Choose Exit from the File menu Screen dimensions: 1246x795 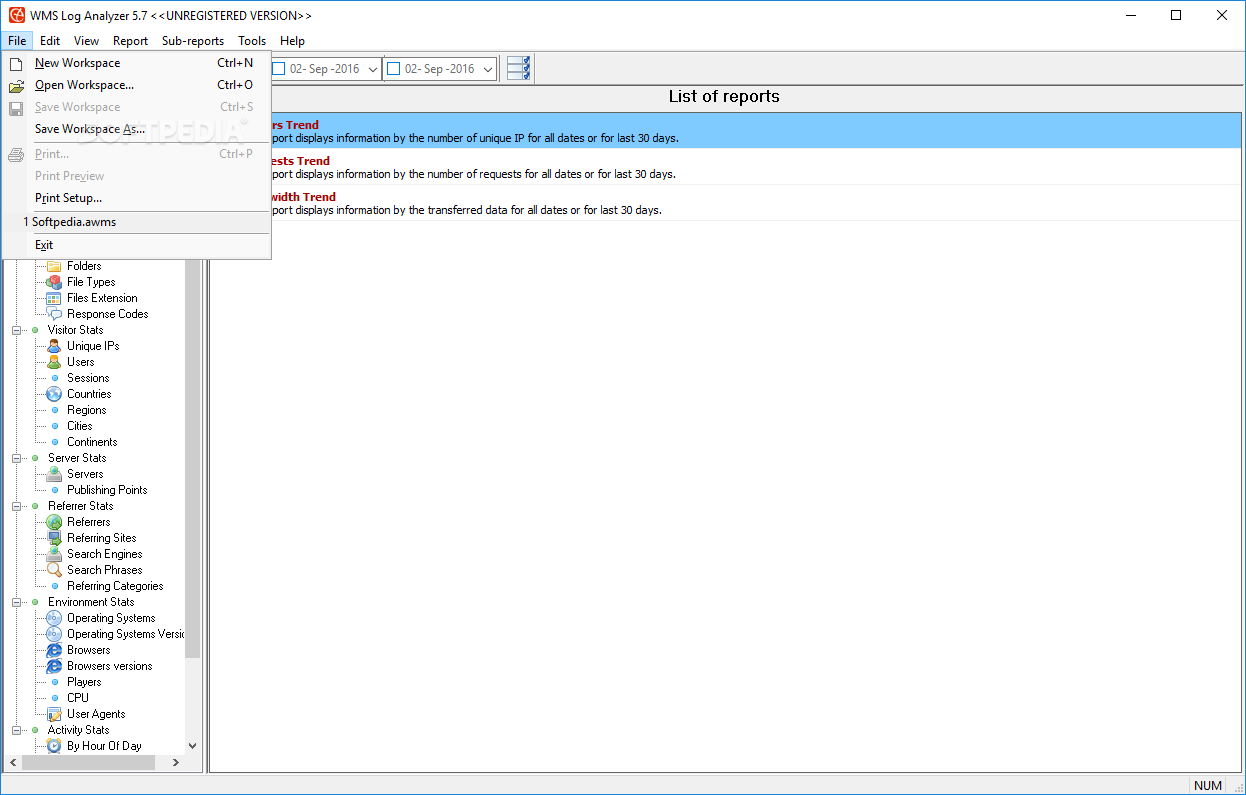click(137, 245)
